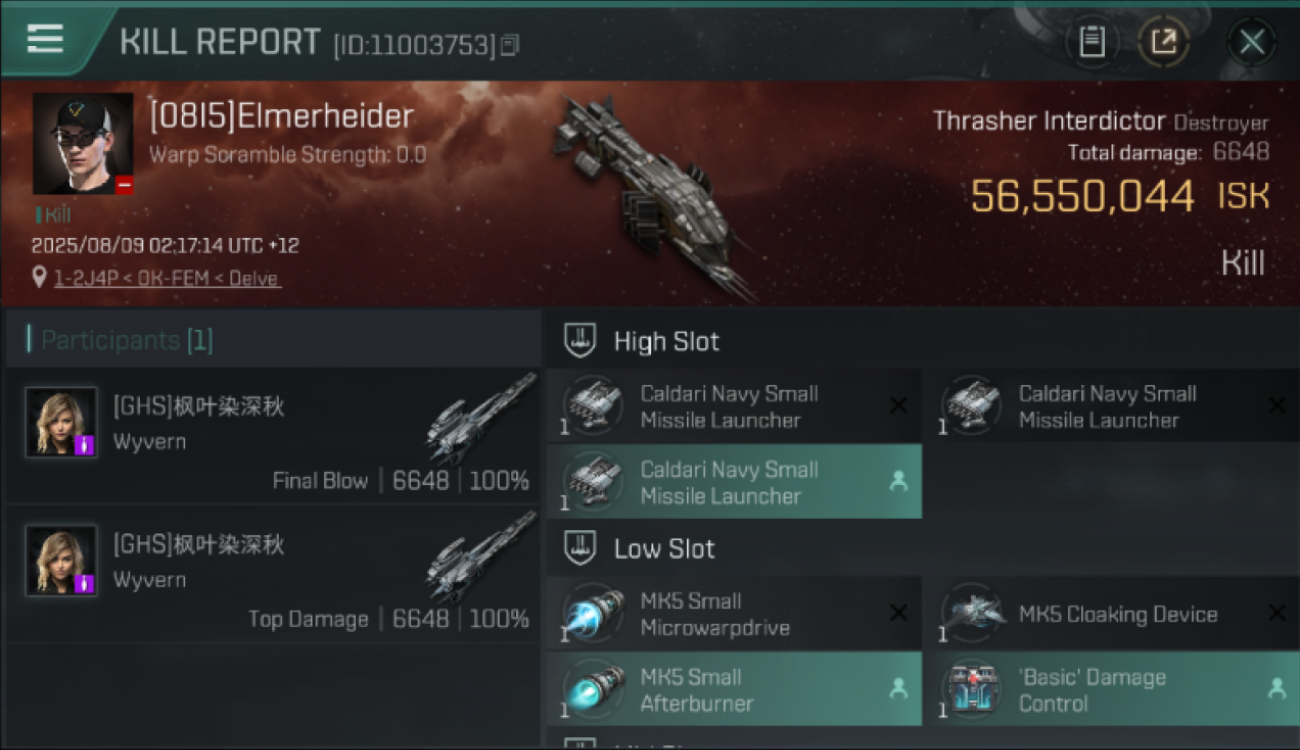Open the hamburger menu icon
The width and height of the screenshot is (1300, 750).
45,38
